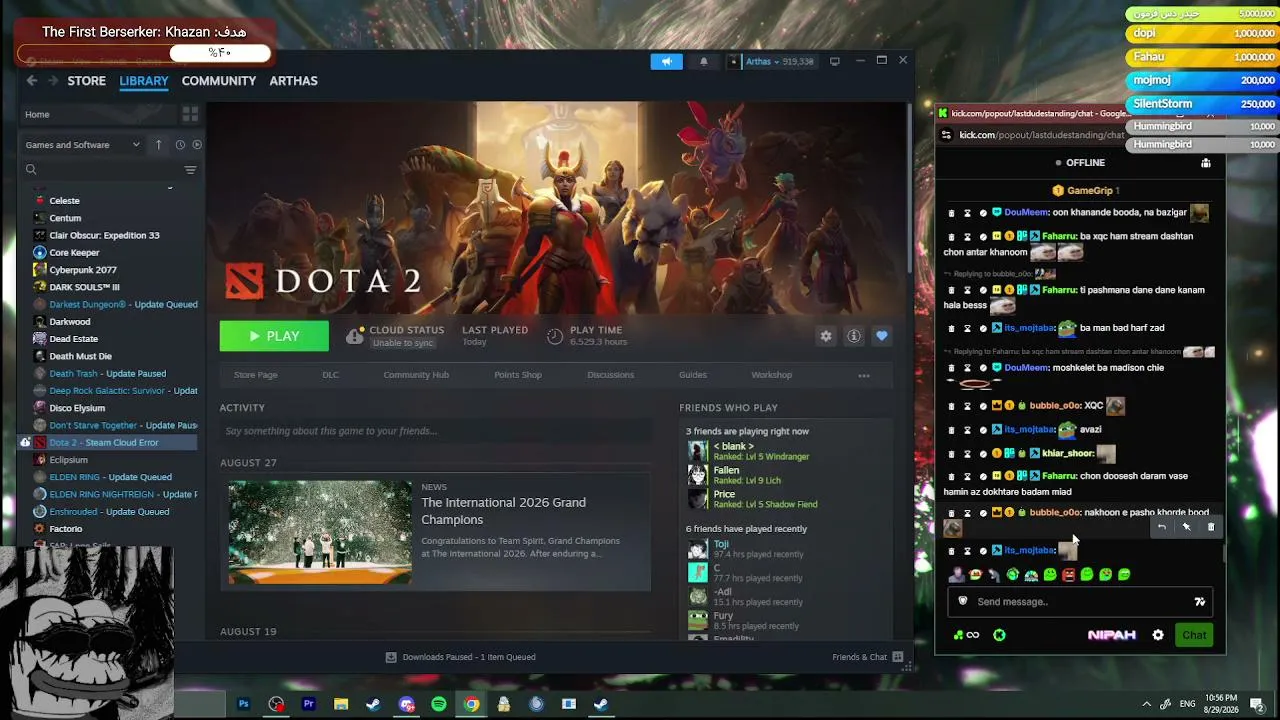The image size is (1280, 720).
Task: Filter library by ready-to-play icon
Action: (x=196, y=145)
